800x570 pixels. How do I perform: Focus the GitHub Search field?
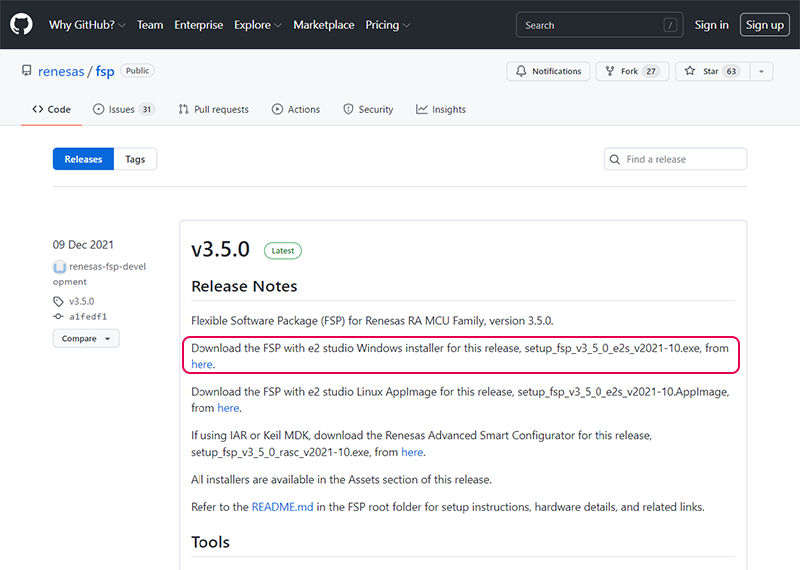pos(599,24)
